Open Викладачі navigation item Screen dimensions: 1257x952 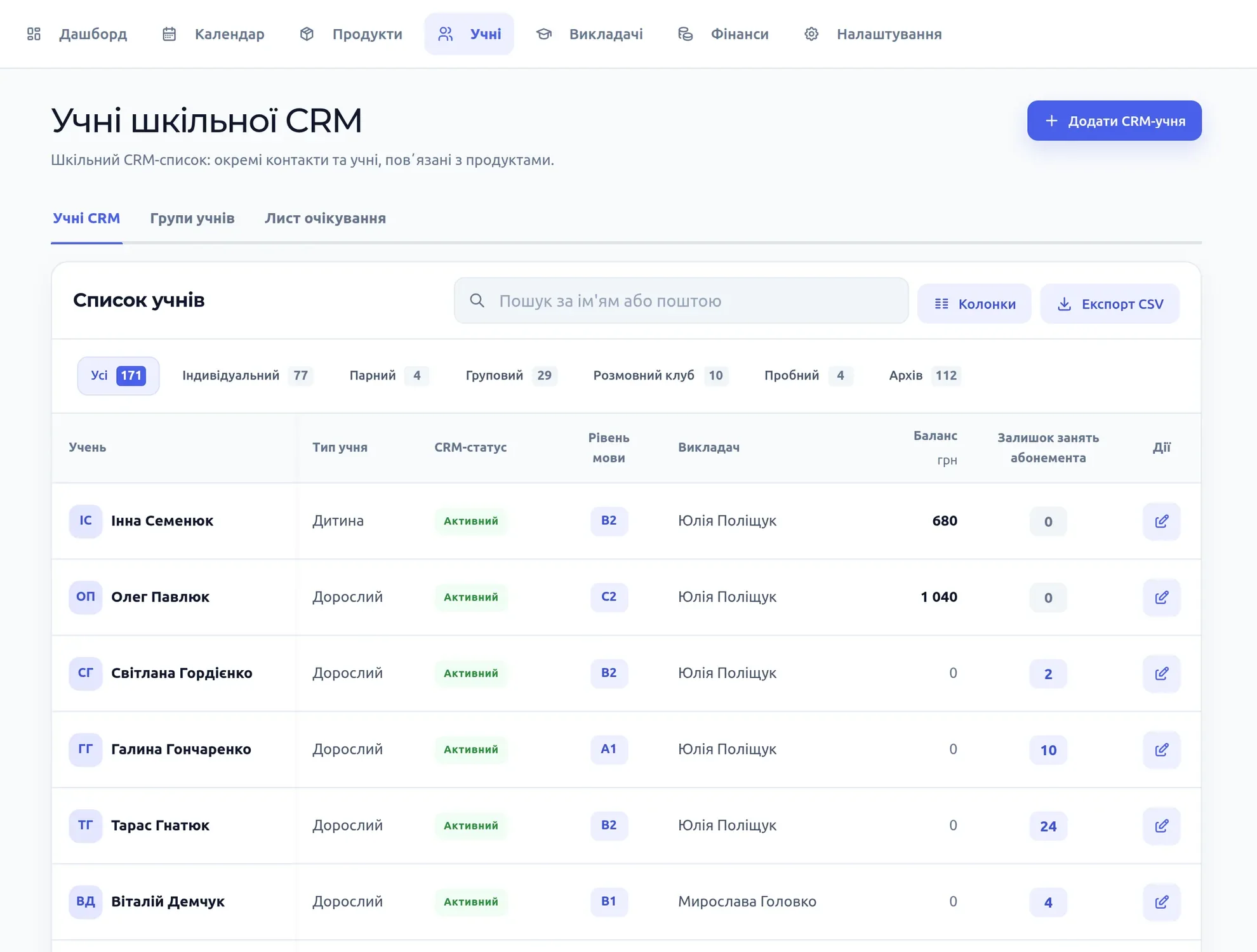pyautogui.click(x=589, y=34)
